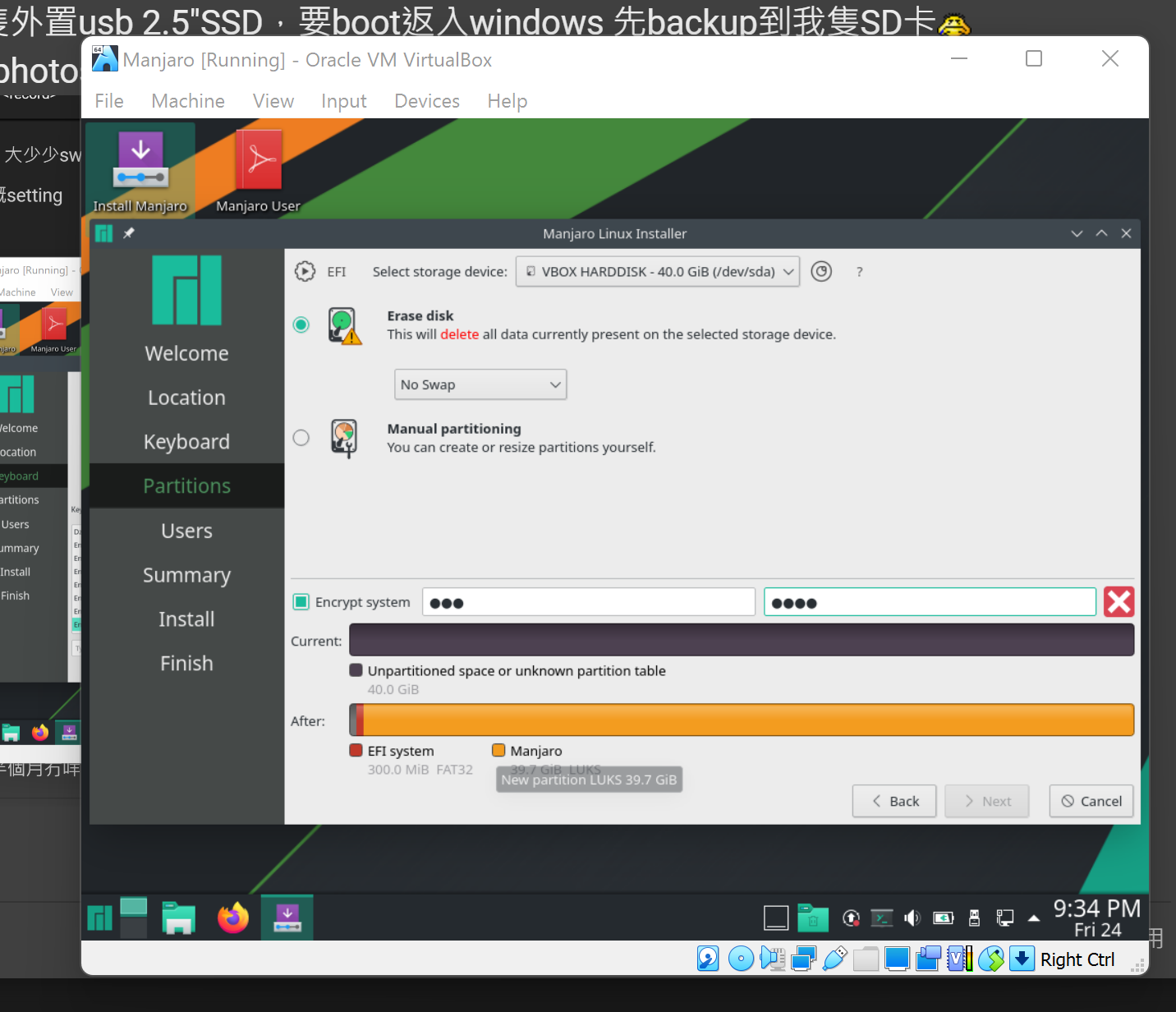The height and width of the screenshot is (1012, 1176).
Task: Open the No Swap dropdown
Action: coord(480,384)
